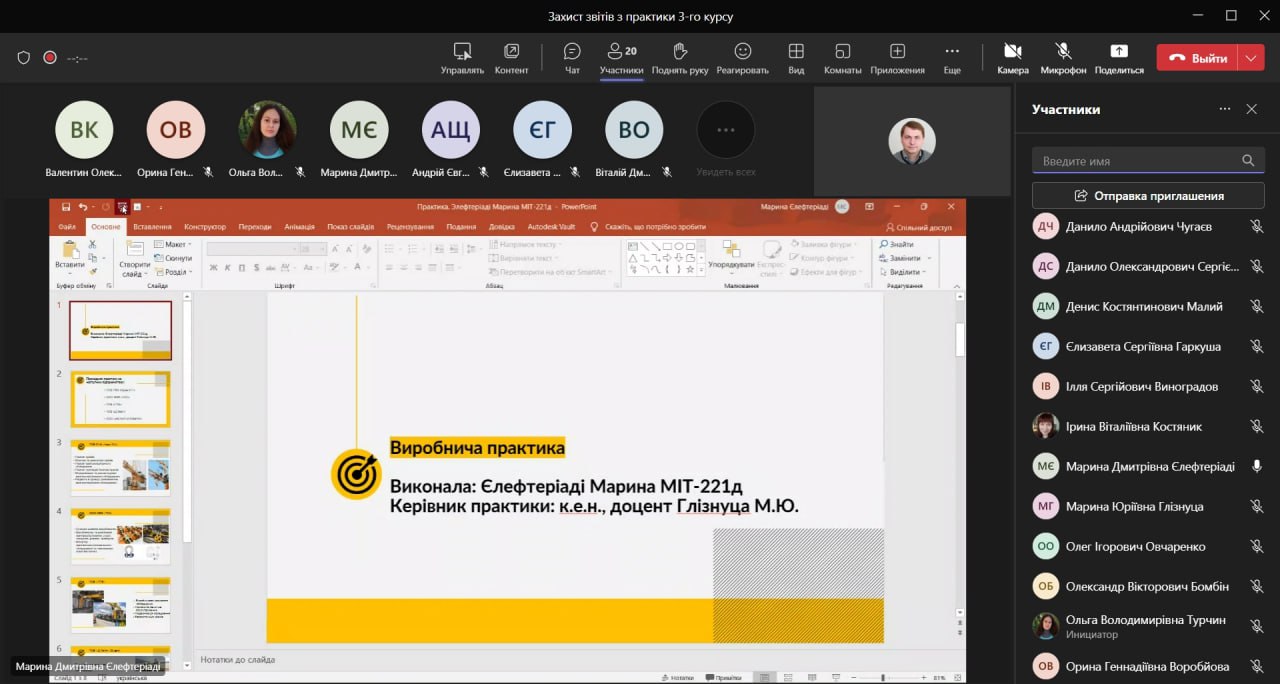1280x684 pixels.
Task: Click the Send invitation button
Action: pos(1148,195)
